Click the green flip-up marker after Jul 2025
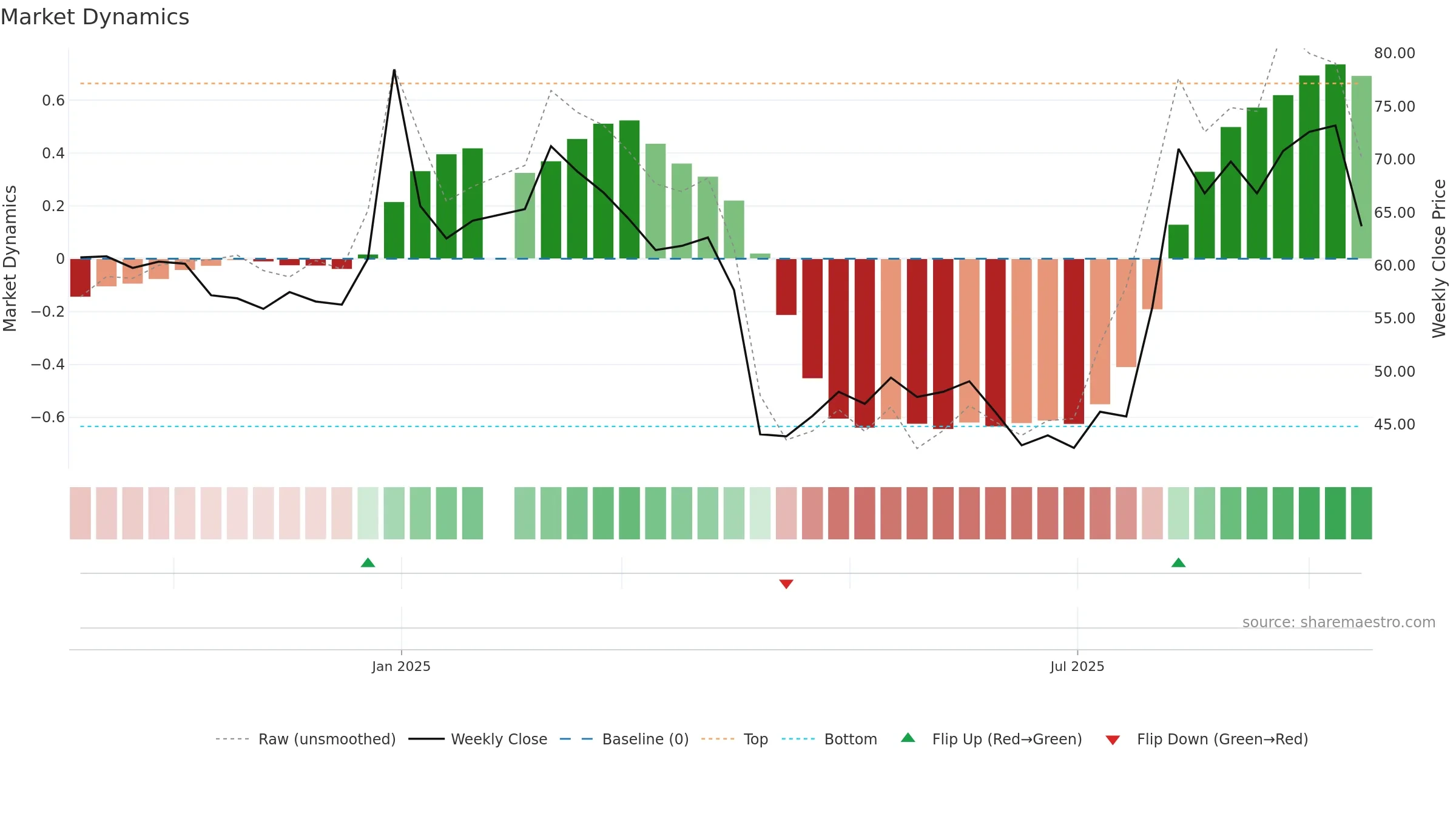 point(1178,562)
